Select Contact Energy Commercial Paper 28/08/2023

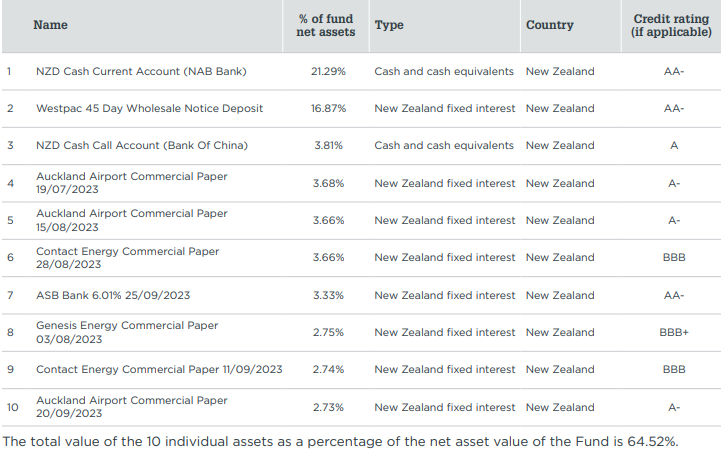[127, 257]
